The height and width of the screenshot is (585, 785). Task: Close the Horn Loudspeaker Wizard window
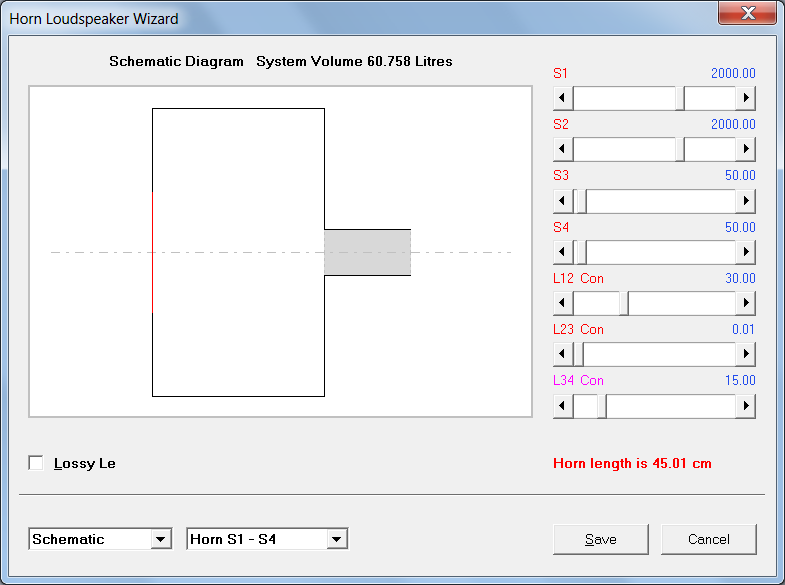pos(747,13)
